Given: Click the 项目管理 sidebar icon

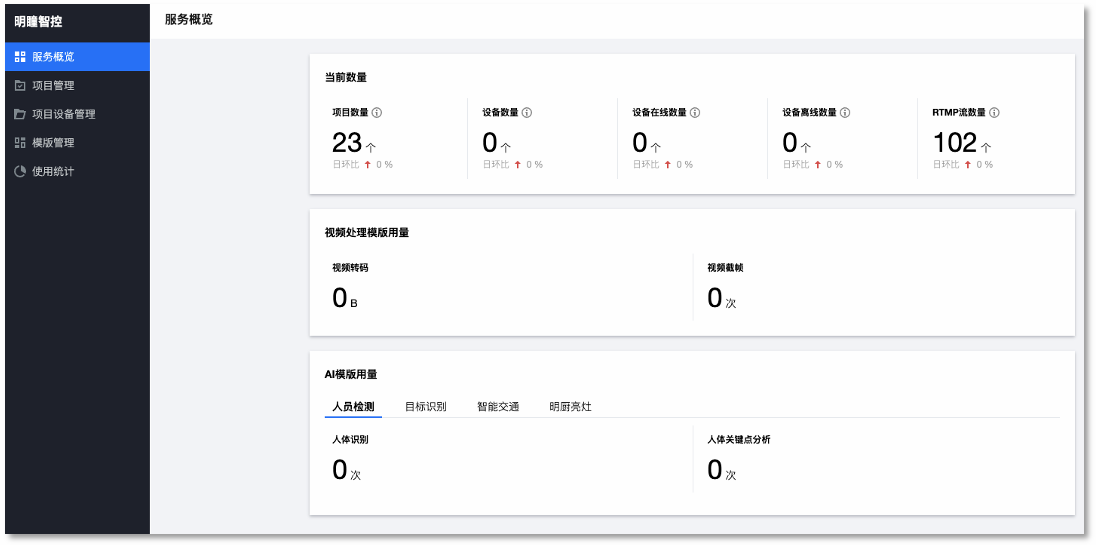Looking at the screenshot, I should 20,86.
